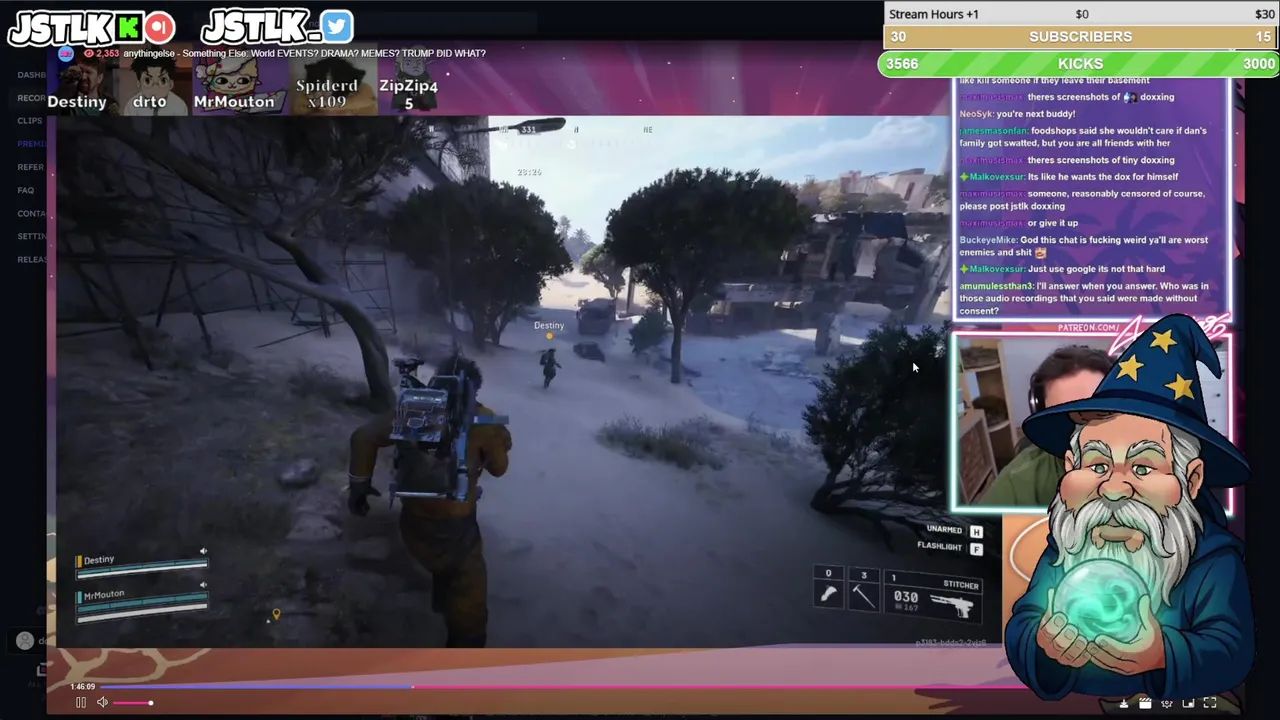
Task: Open the Settings sidebar item
Action: tap(31, 236)
